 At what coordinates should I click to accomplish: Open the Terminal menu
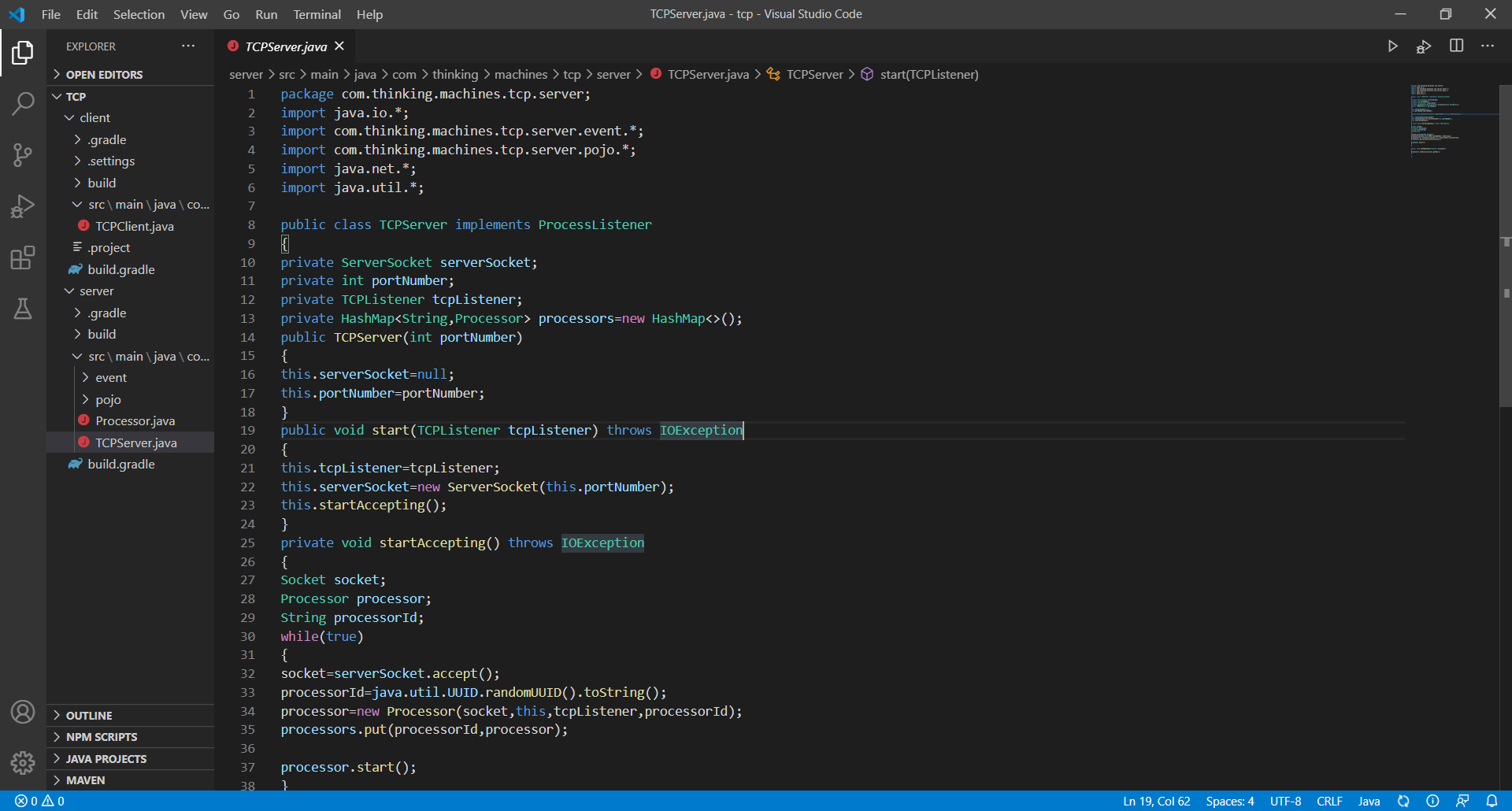coord(317,14)
